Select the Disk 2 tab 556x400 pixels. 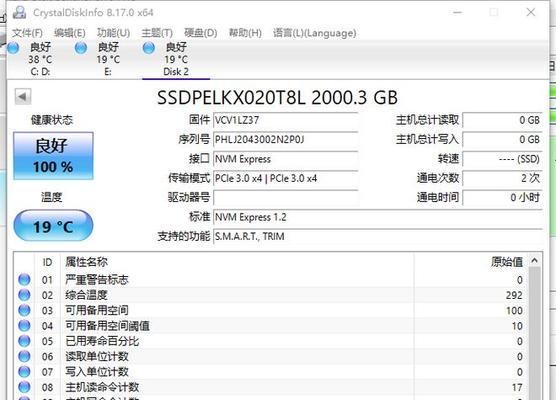tap(176, 59)
